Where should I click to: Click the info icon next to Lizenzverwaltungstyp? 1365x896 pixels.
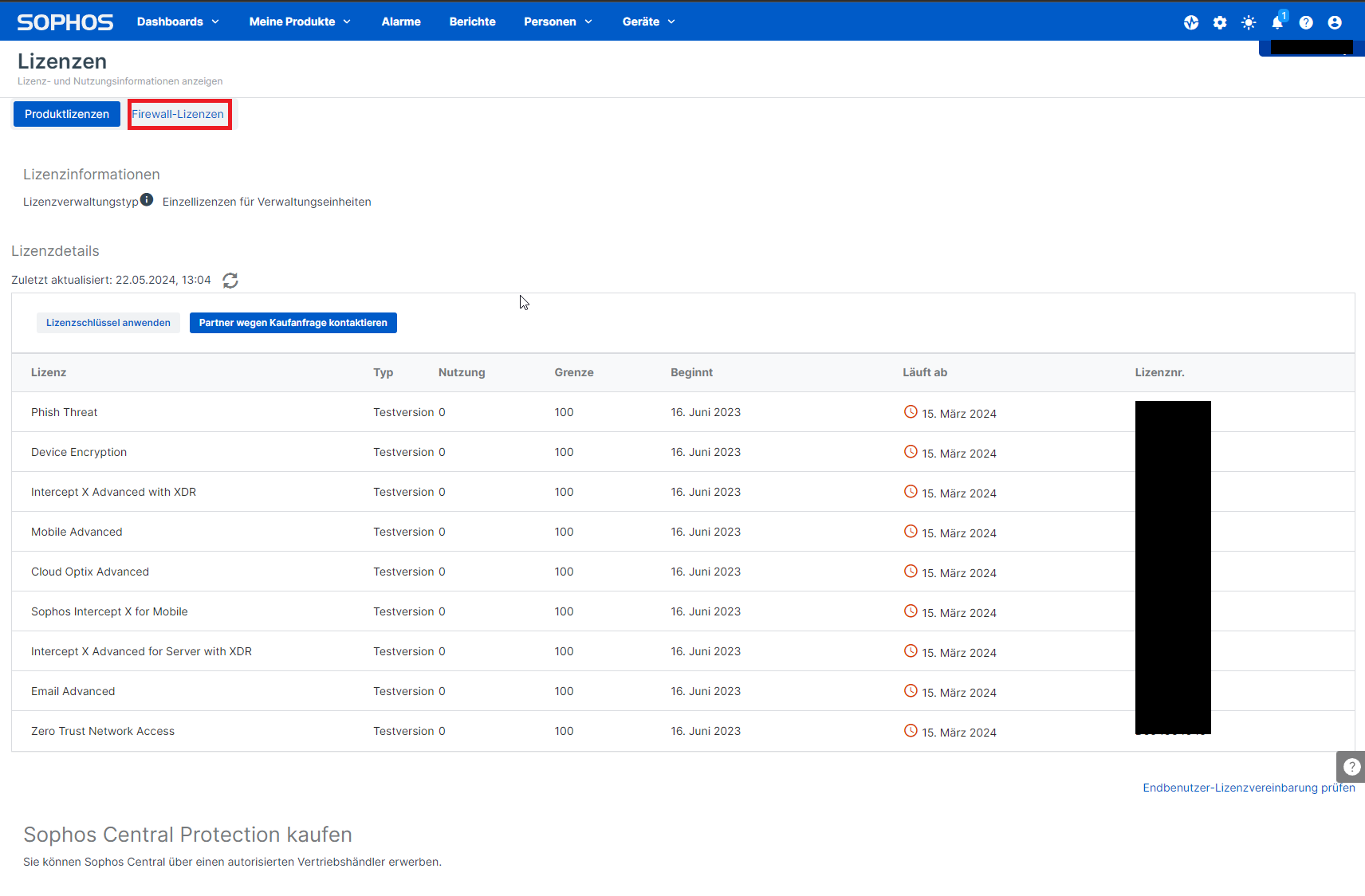pyautogui.click(x=147, y=199)
